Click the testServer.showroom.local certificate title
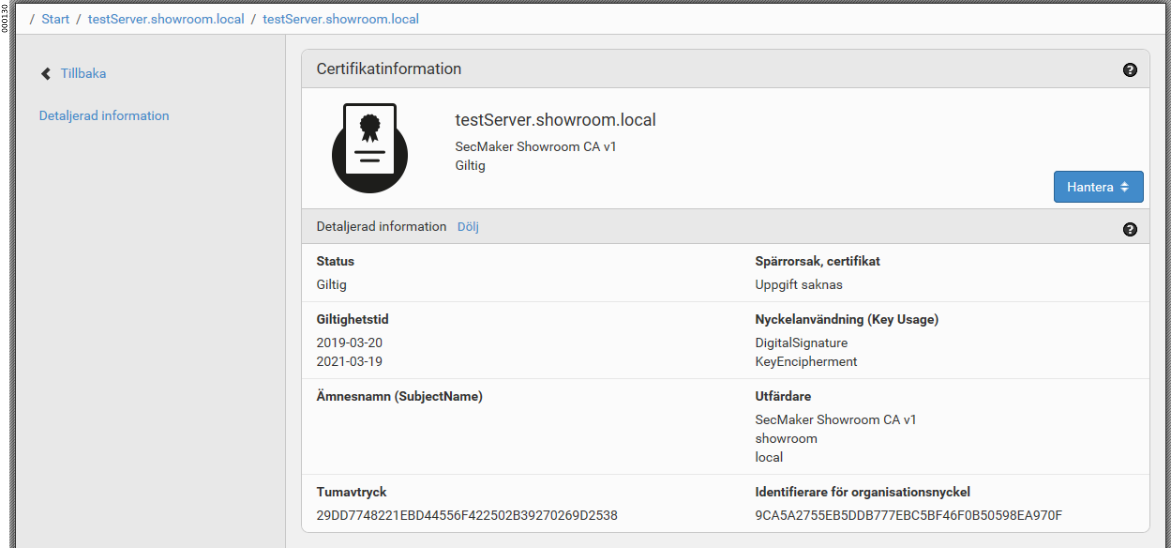The image size is (1171, 548). pos(555,121)
